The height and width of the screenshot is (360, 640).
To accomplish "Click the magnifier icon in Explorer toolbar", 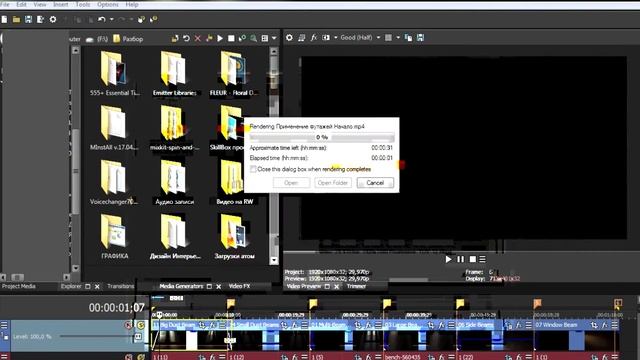I will click(253, 38).
